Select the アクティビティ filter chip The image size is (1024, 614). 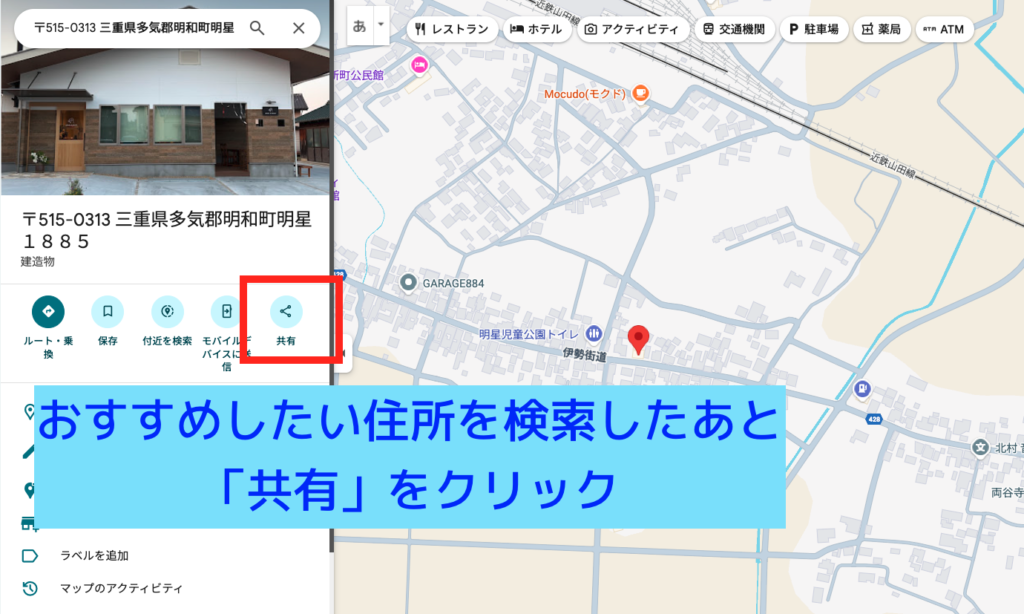(631, 29)
